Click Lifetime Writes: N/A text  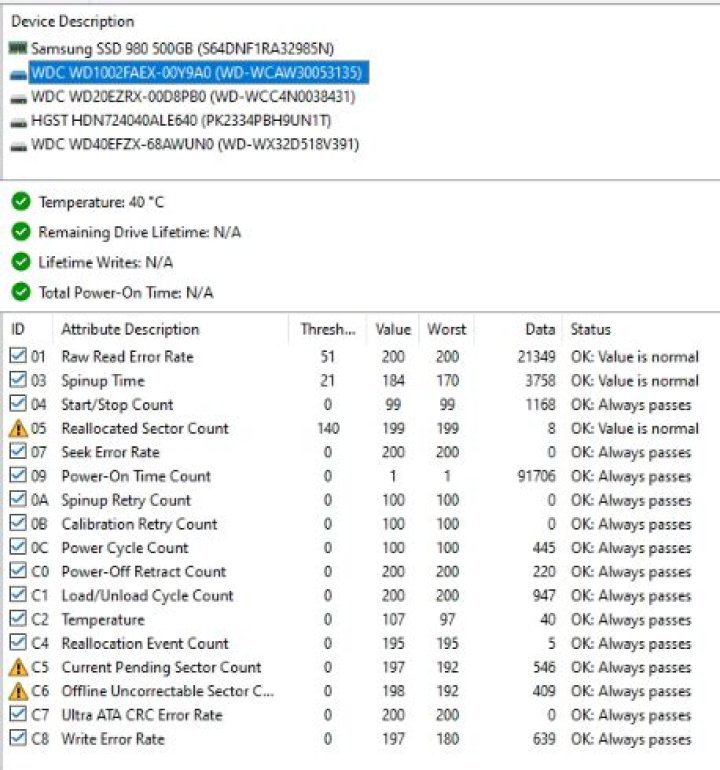106,263
